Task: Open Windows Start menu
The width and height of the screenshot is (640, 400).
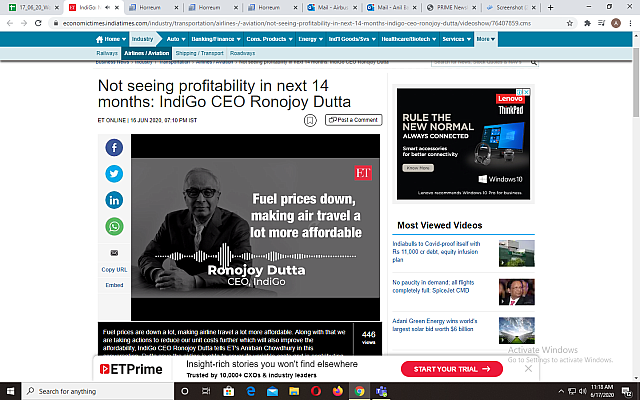Action: click(11, 391)
